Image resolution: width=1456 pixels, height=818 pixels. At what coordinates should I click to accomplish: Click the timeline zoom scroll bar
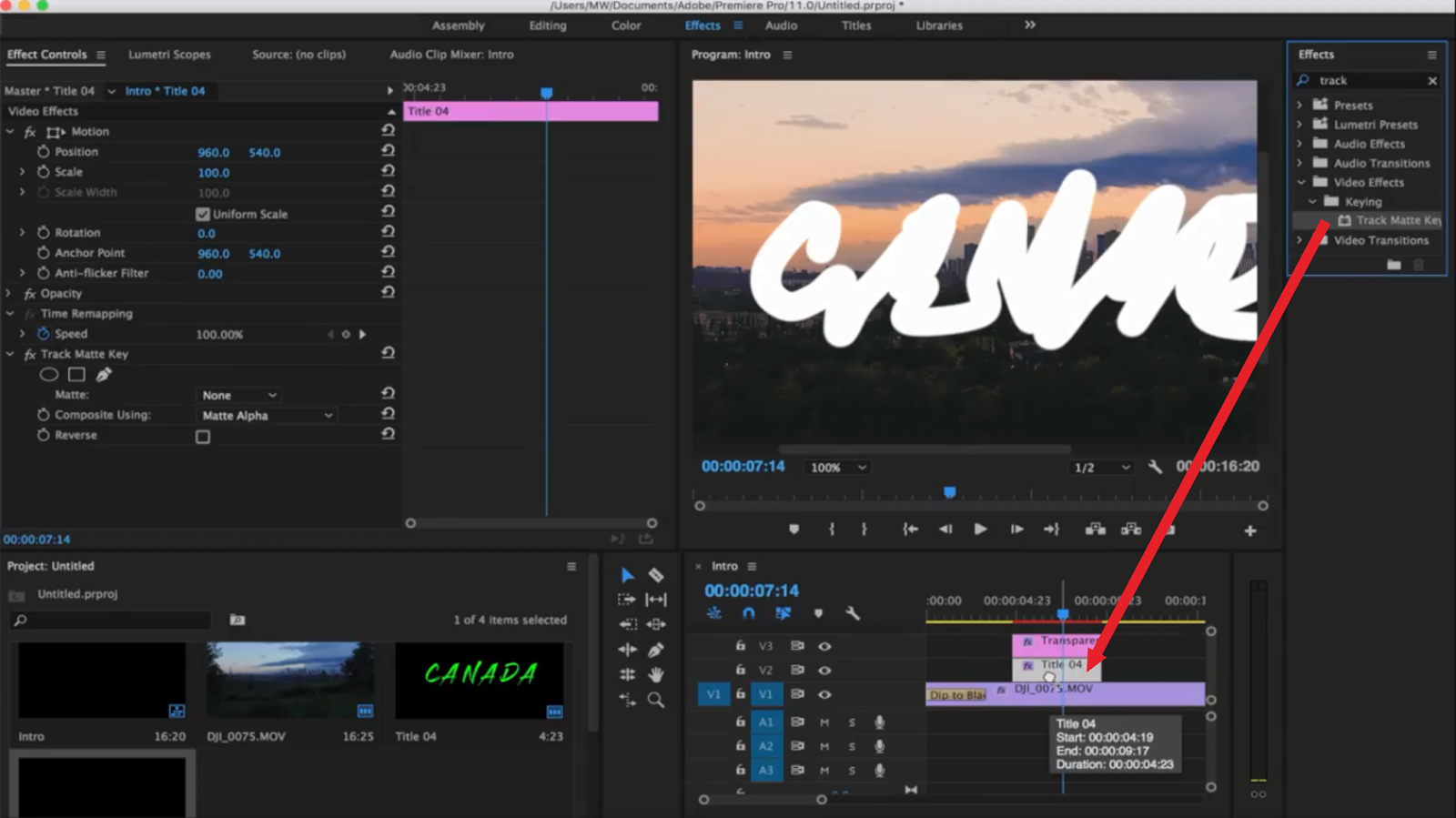tap(763, 800)
